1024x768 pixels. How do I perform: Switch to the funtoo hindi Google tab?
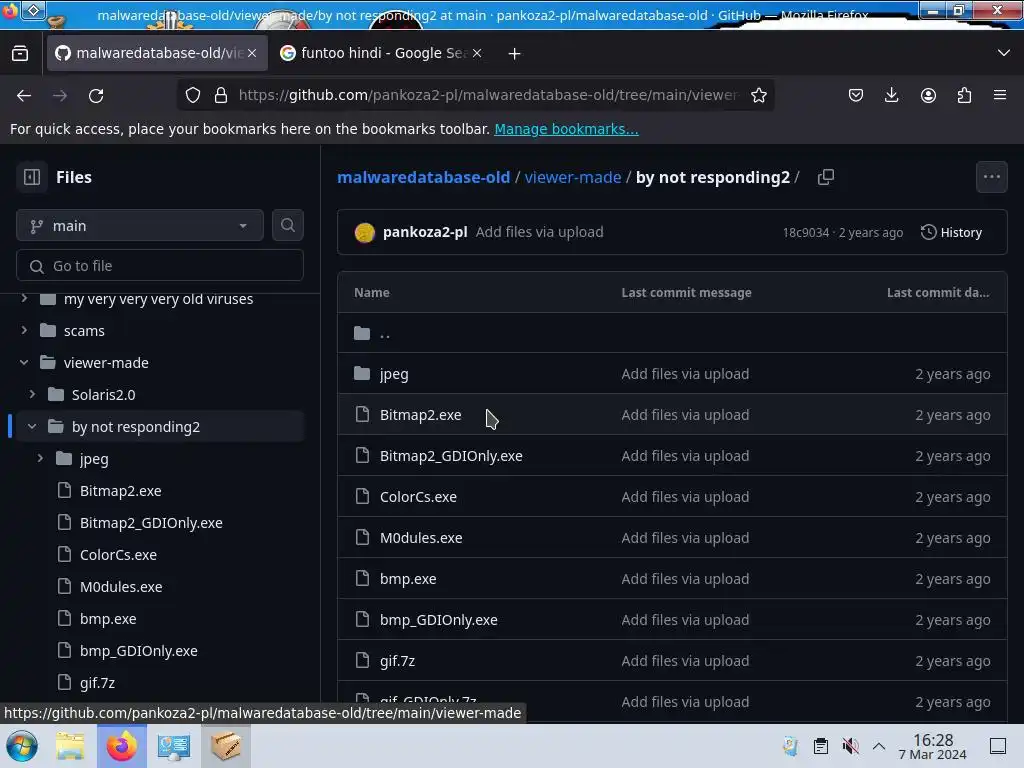(x=381, y=53)
